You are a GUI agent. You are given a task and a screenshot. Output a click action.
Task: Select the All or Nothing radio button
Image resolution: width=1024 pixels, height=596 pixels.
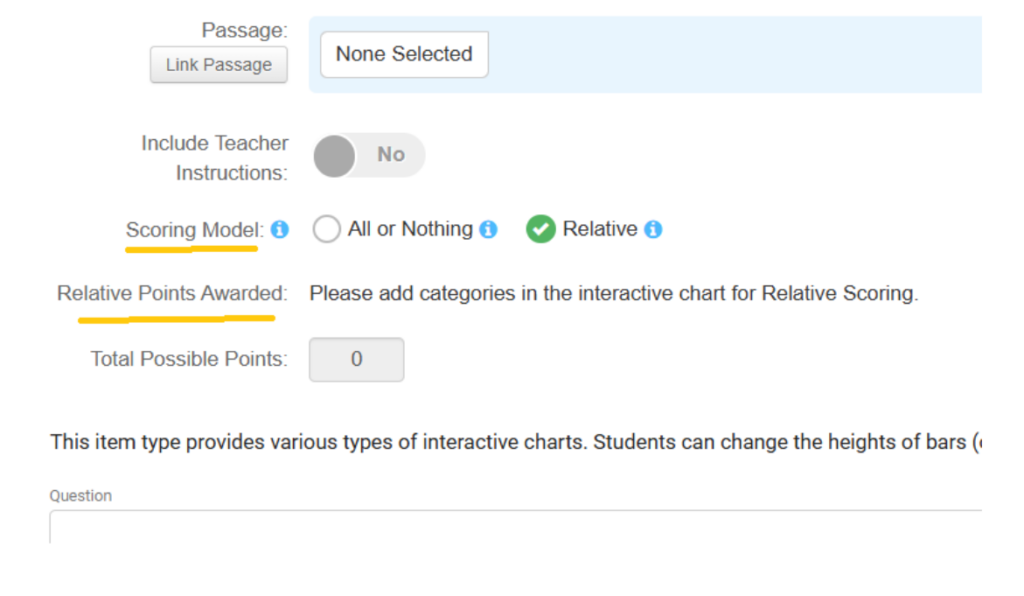[327, 230]
